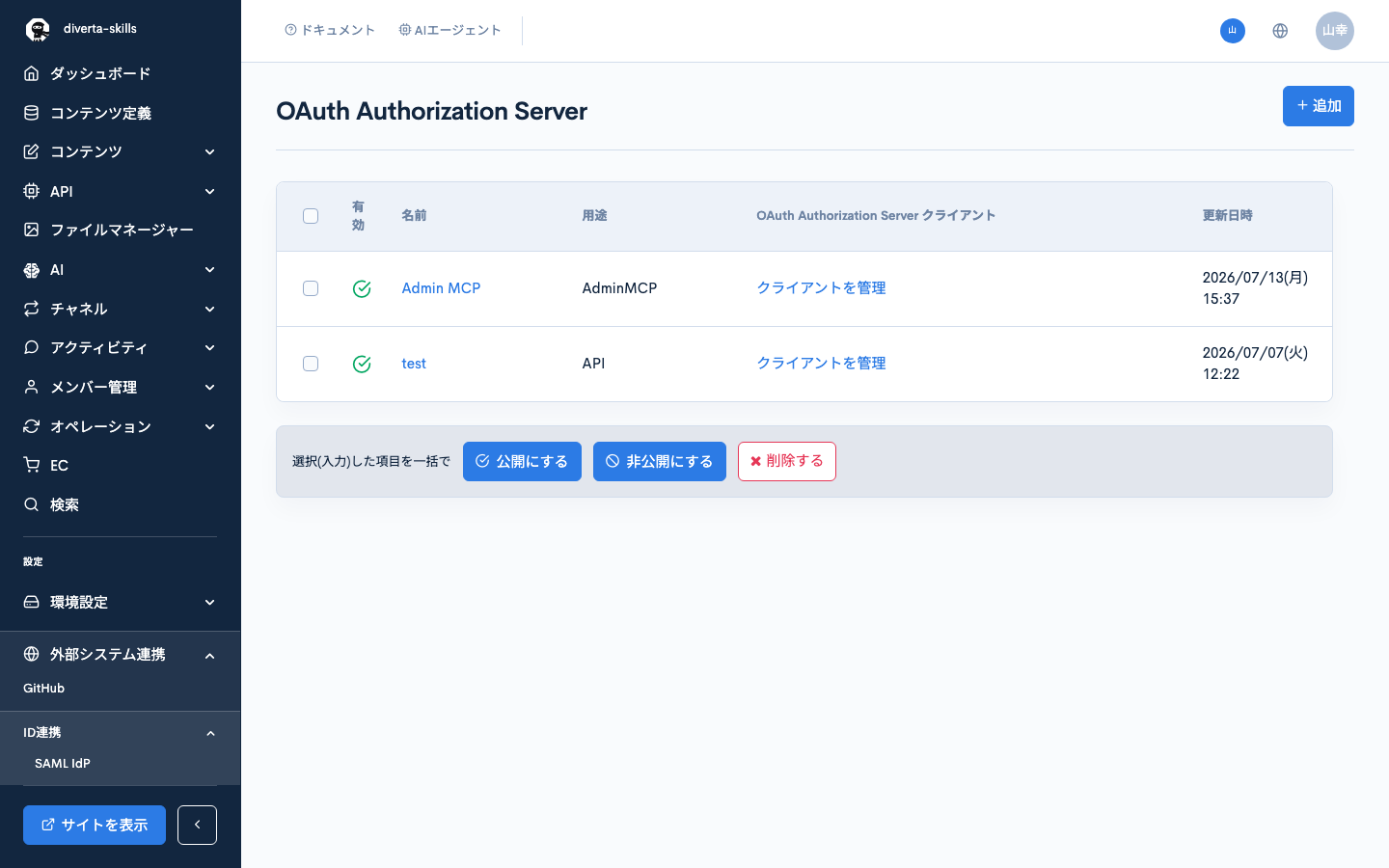Click the API chip icon in sidebar
1389x868 pixels.
[32, 191]
